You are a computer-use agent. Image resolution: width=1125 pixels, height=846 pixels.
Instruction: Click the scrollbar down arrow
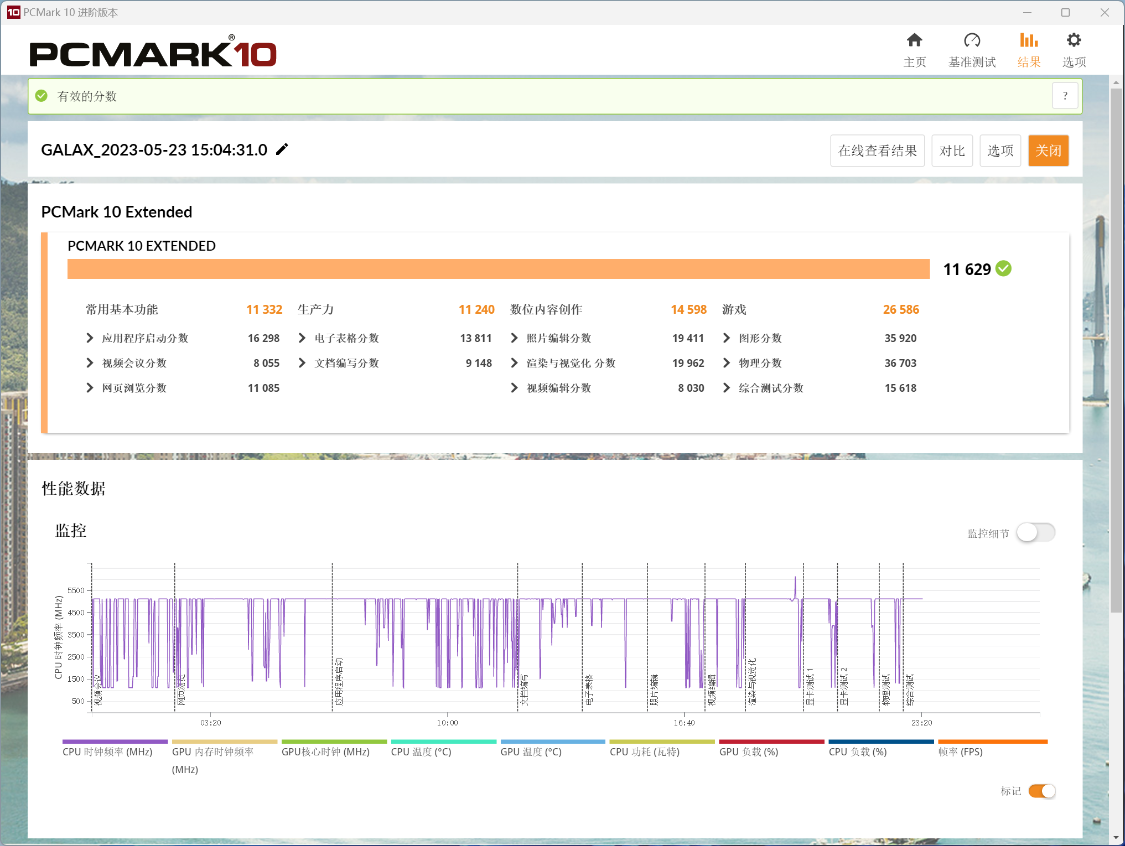pos(1116,838)
